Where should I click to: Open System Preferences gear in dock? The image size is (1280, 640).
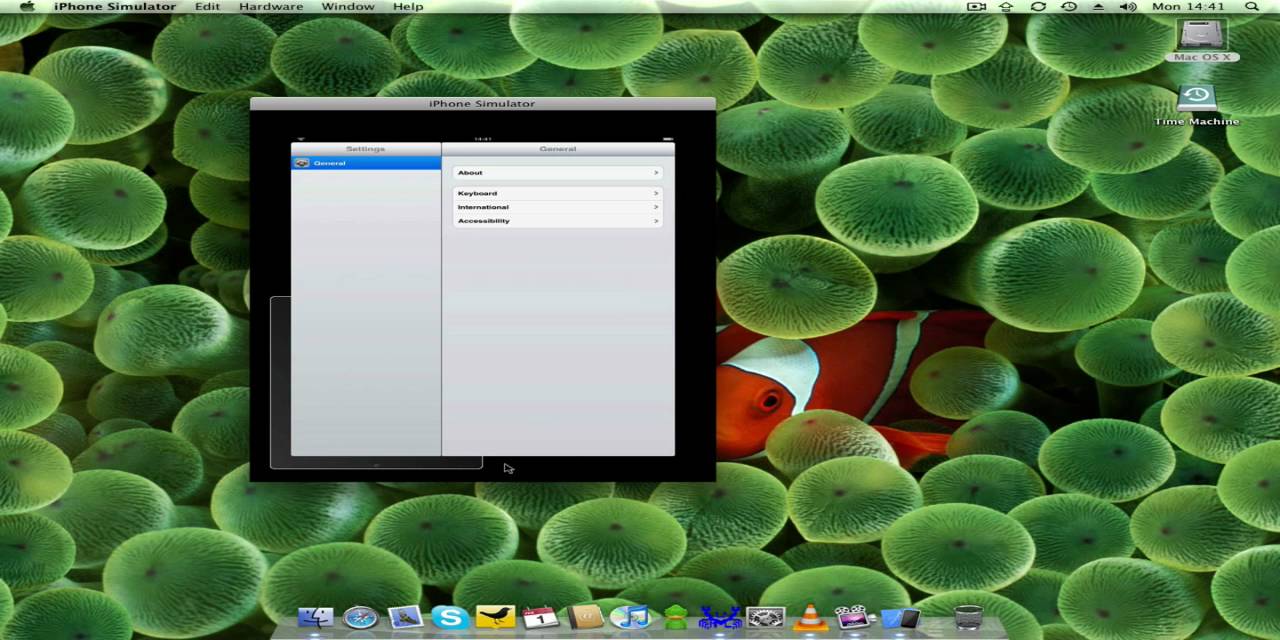click(766, 617)
